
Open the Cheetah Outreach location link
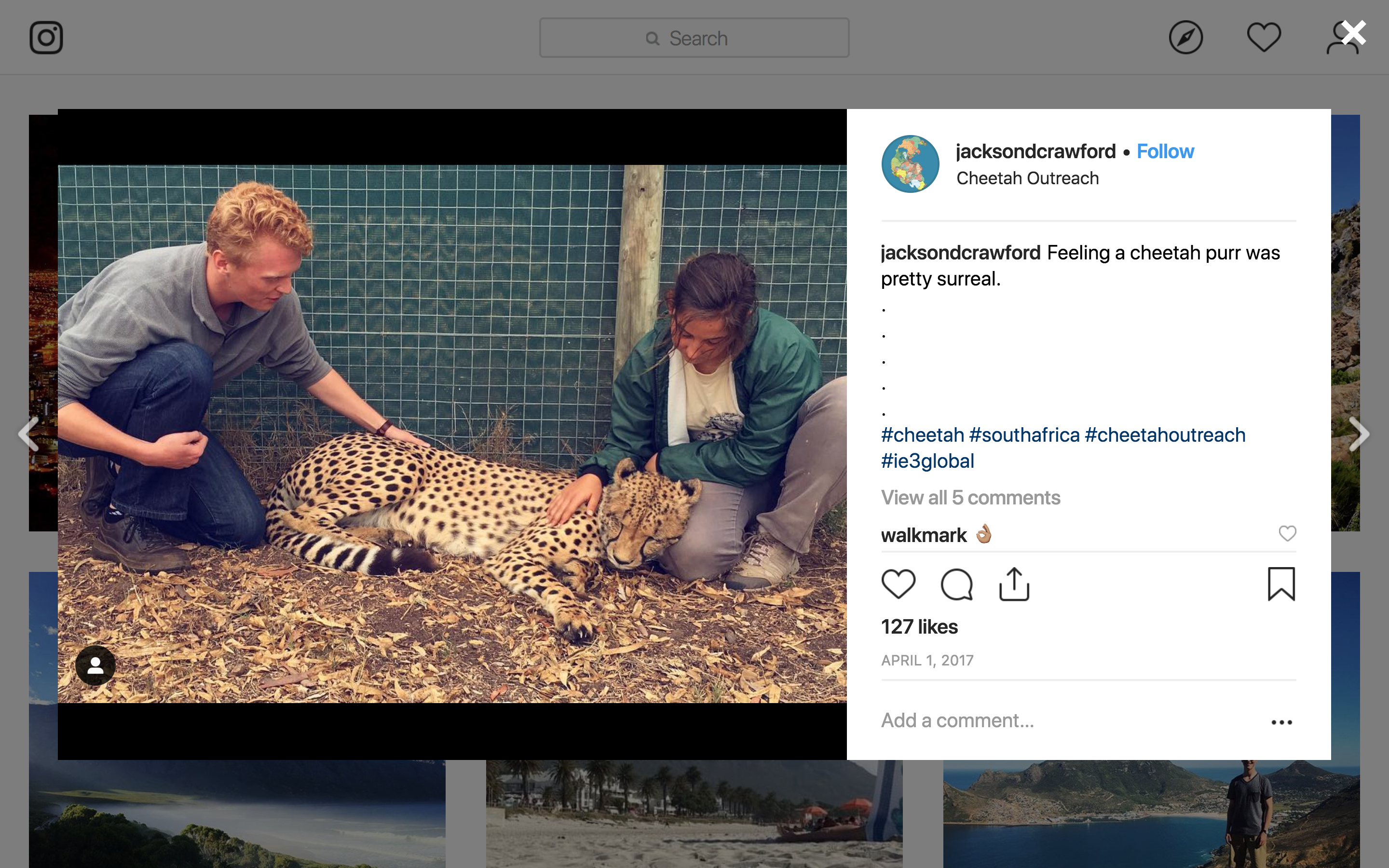coord(1027,178)
